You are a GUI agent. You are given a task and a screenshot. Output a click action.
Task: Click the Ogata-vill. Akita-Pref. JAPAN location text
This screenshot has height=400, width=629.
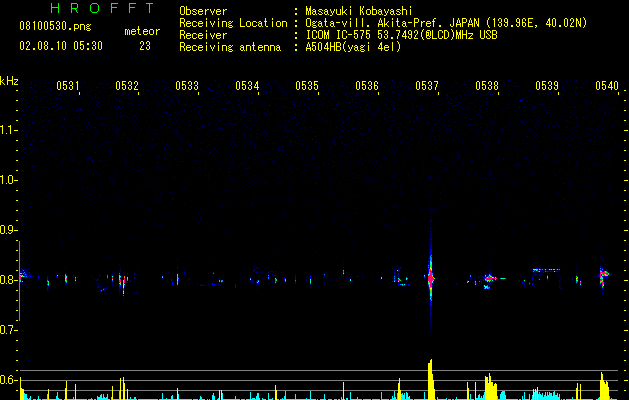[446, 23]
